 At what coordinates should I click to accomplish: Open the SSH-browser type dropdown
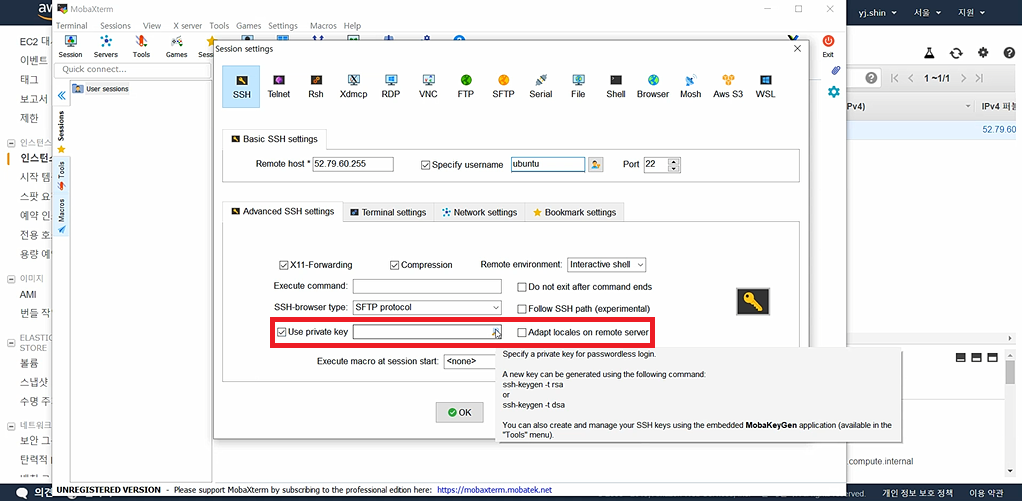click(427, 307)
